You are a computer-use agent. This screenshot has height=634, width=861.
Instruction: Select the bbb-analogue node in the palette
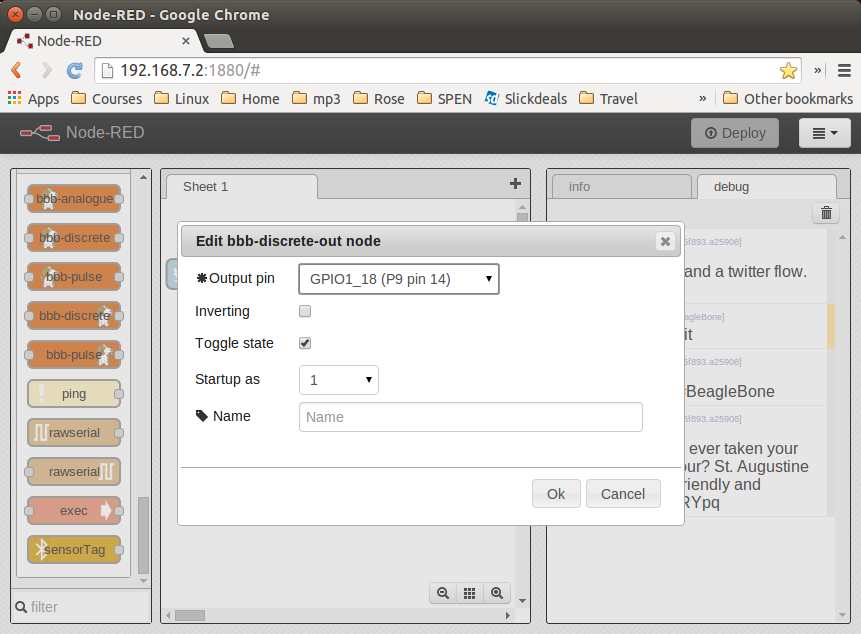coord(73,198)
